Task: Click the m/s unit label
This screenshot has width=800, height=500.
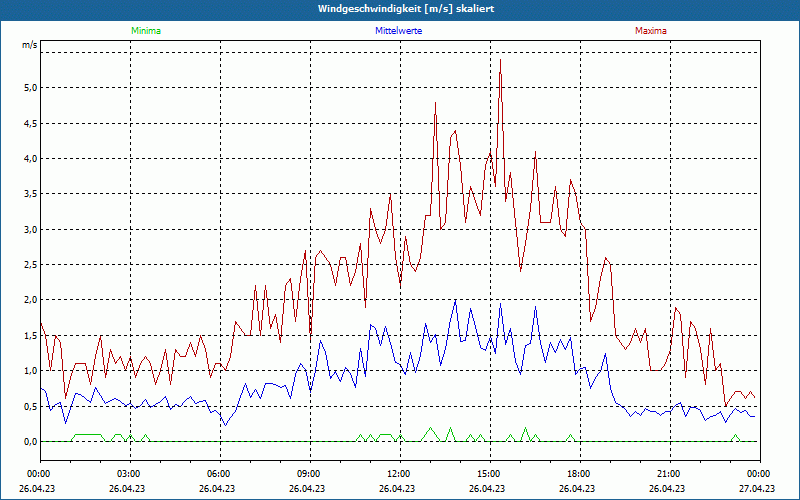Action: tap(30, 45)
